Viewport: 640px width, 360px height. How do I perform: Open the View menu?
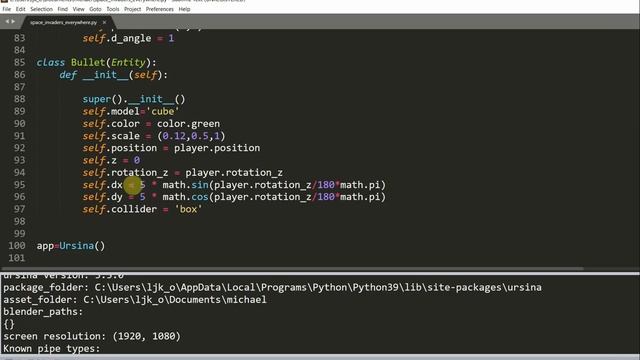click(x=78, y=9)
